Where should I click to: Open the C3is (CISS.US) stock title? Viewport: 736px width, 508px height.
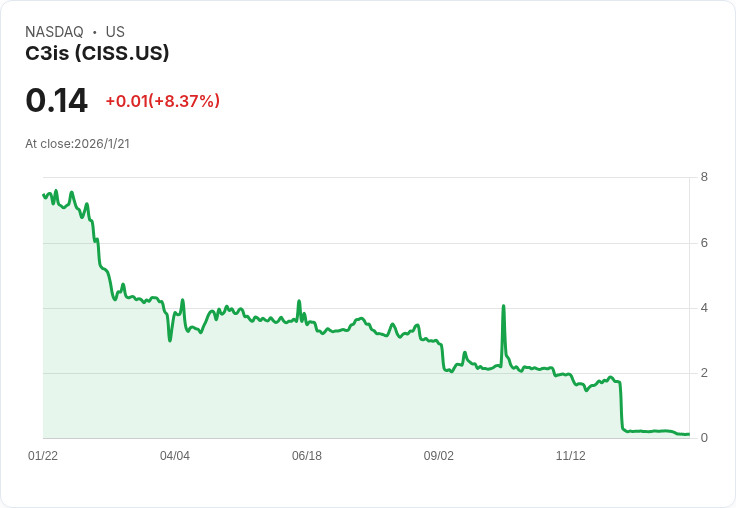(x=97, y=53)
